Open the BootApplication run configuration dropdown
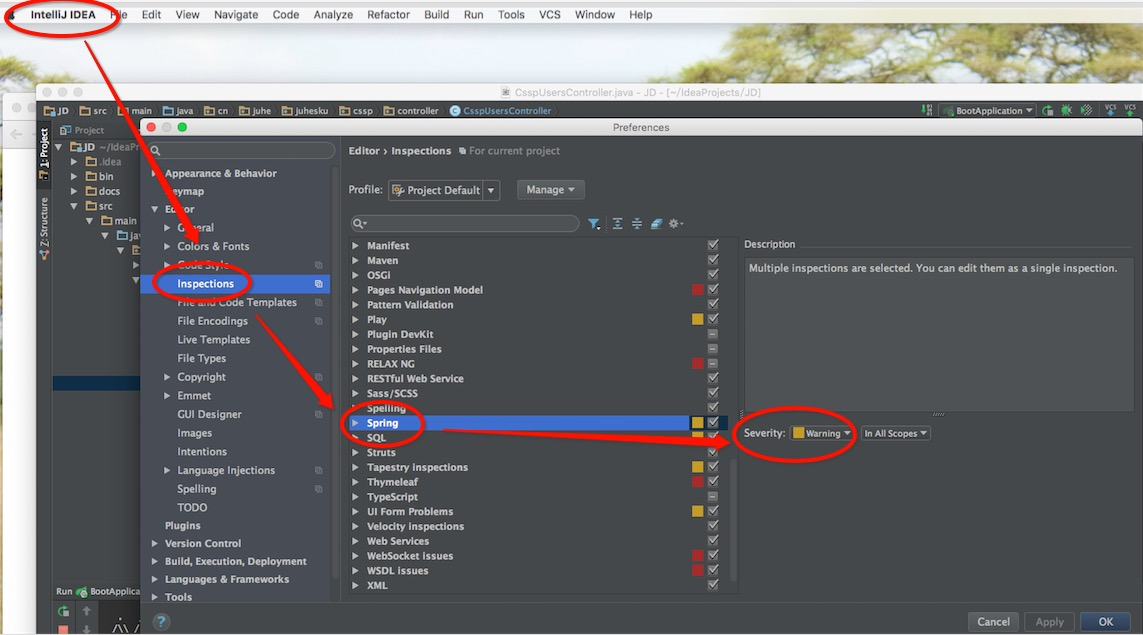The image size is (1143, 635). point(988,111)
